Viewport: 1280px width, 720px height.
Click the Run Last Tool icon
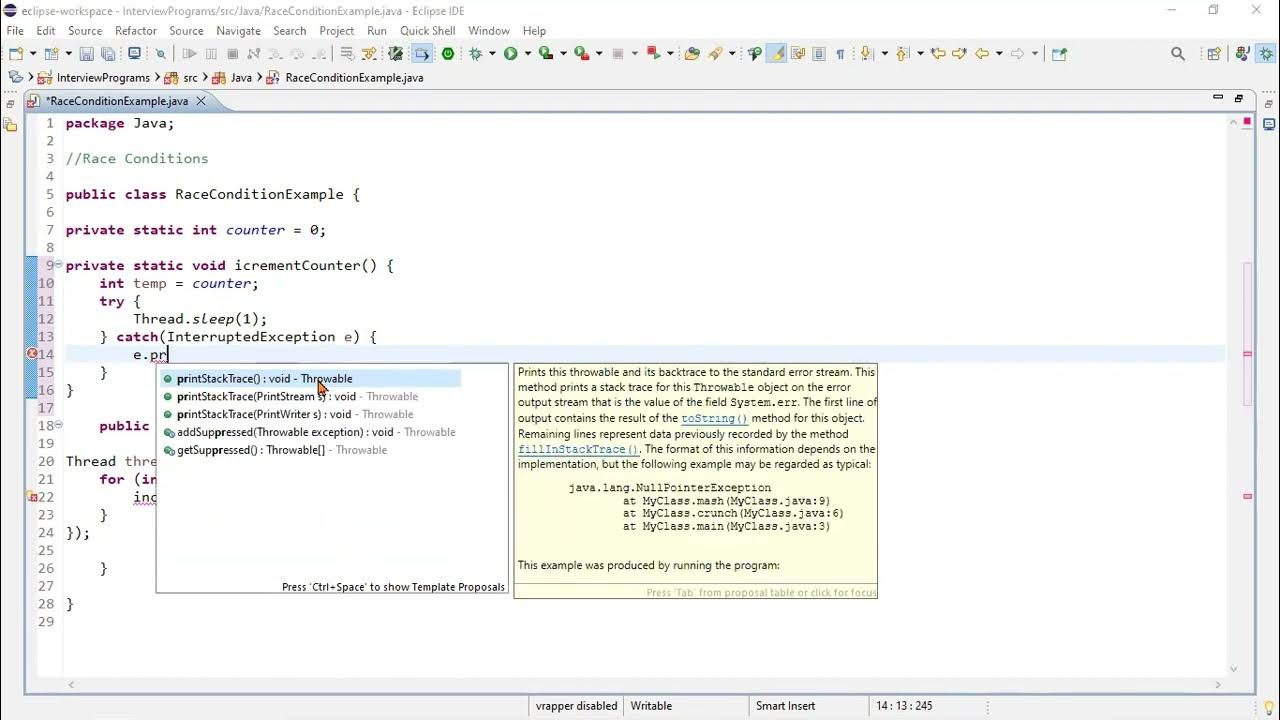580,54
